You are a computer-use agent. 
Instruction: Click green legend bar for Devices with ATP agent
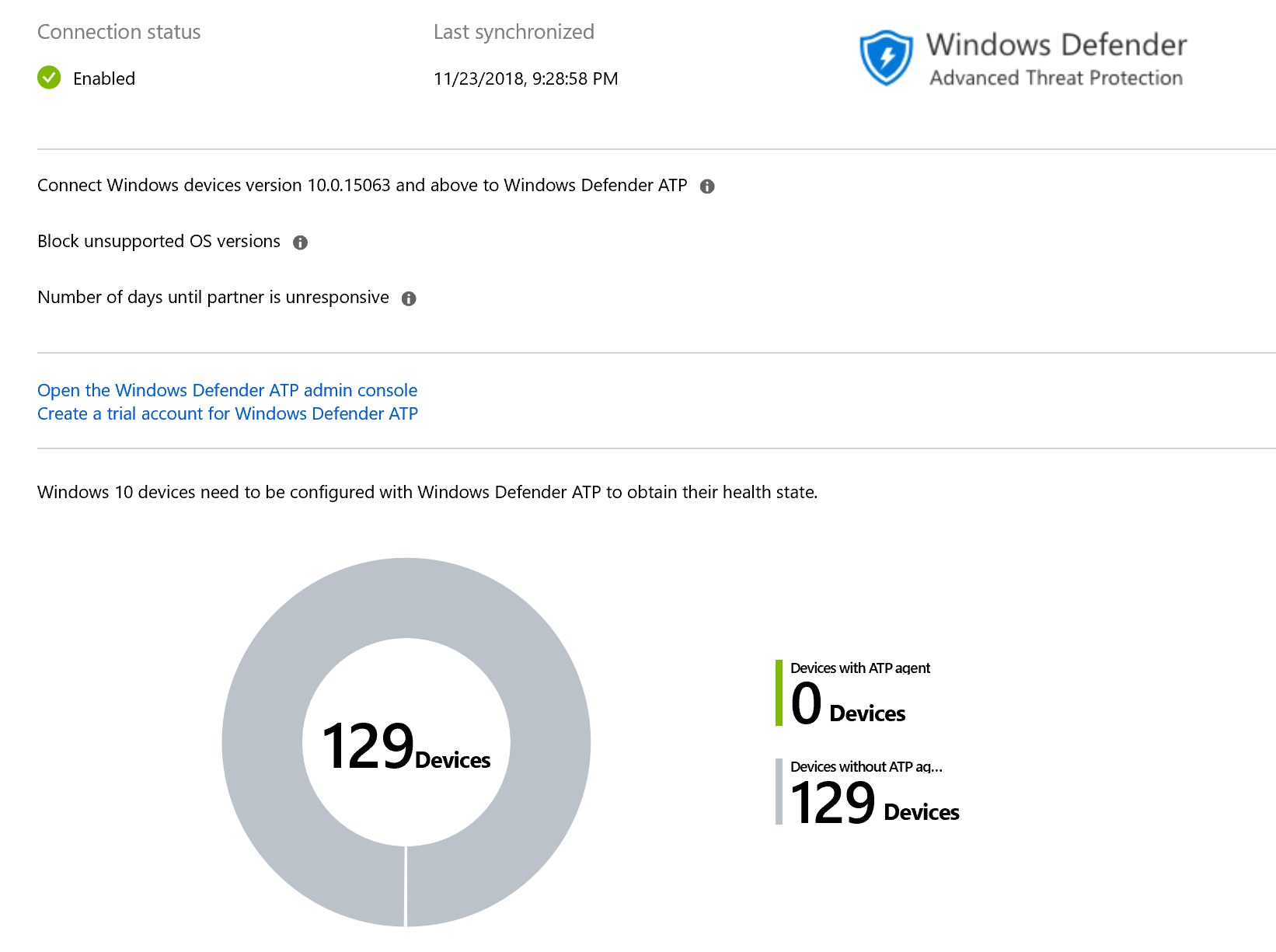tap(779, 693)
